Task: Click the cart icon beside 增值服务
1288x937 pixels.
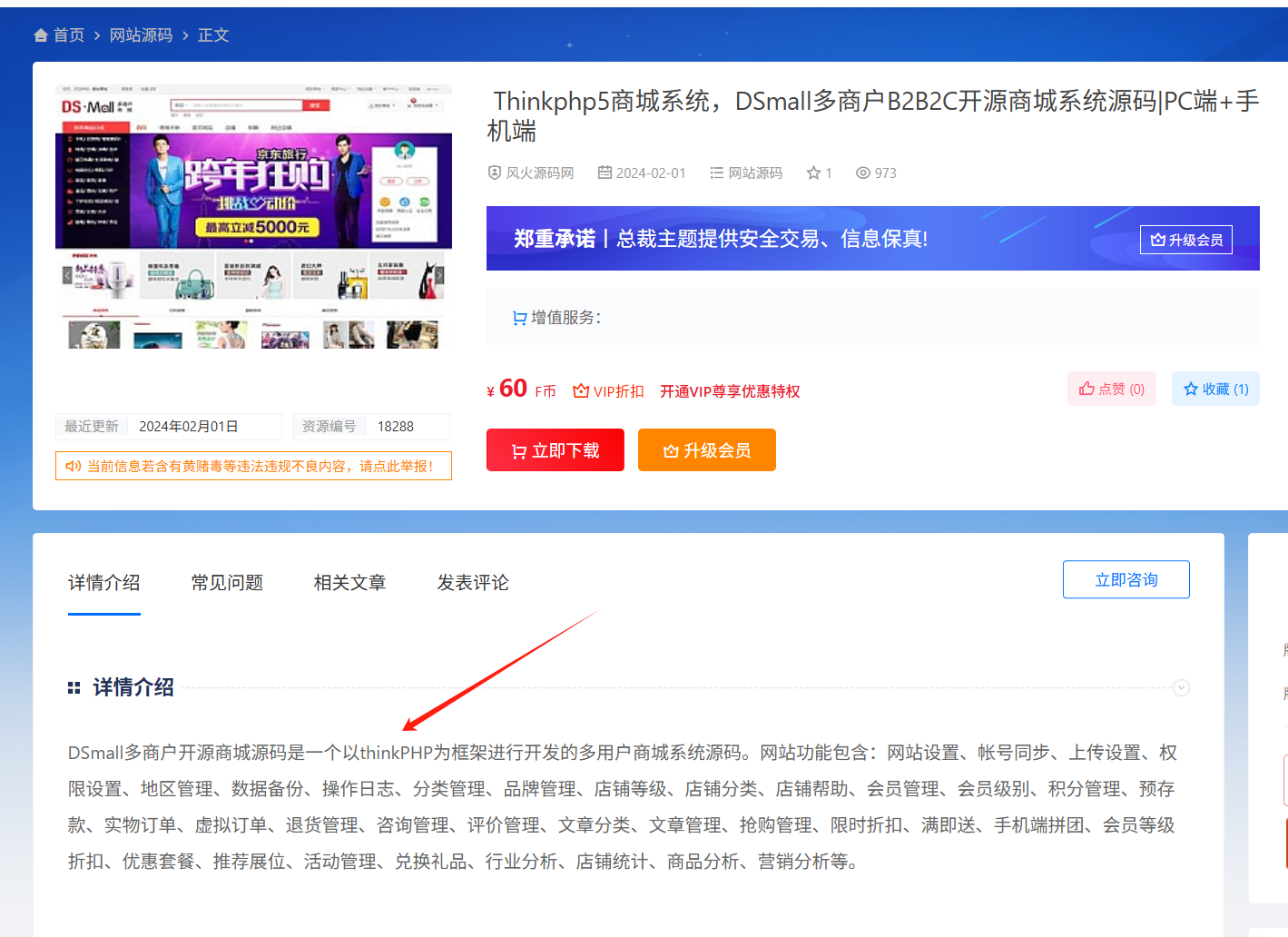Action: tap(520, 318)
